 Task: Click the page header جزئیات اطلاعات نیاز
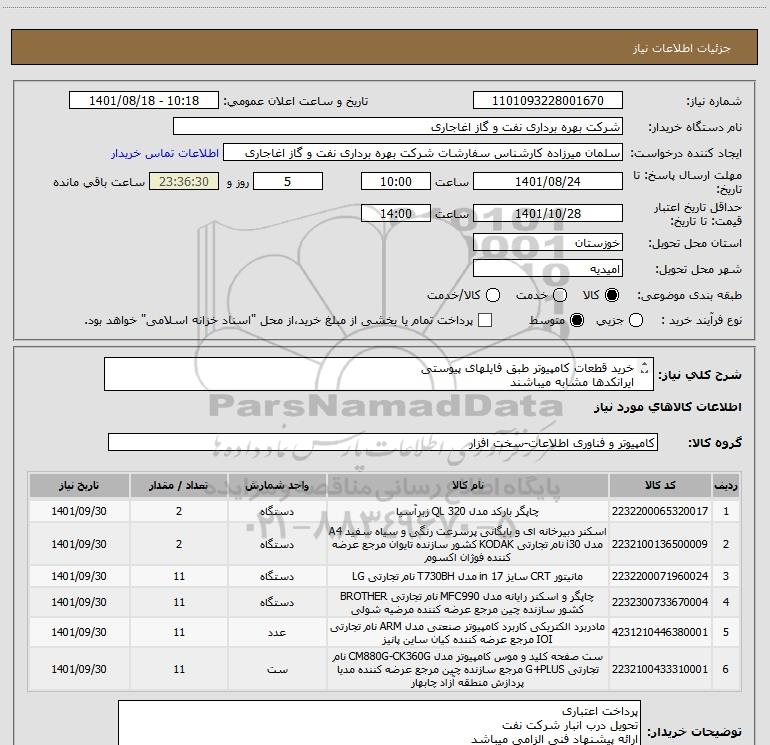coord(682,48)
